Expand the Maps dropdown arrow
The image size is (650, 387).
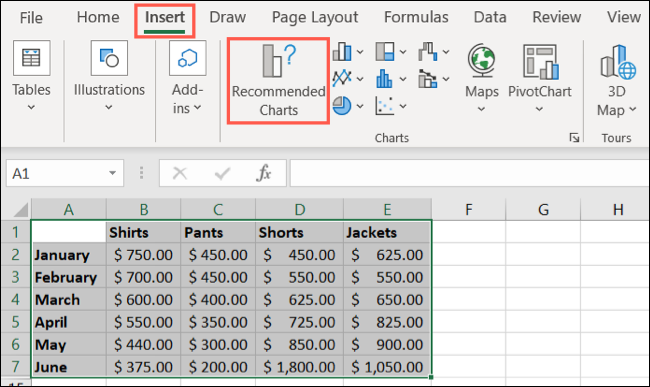481,109
